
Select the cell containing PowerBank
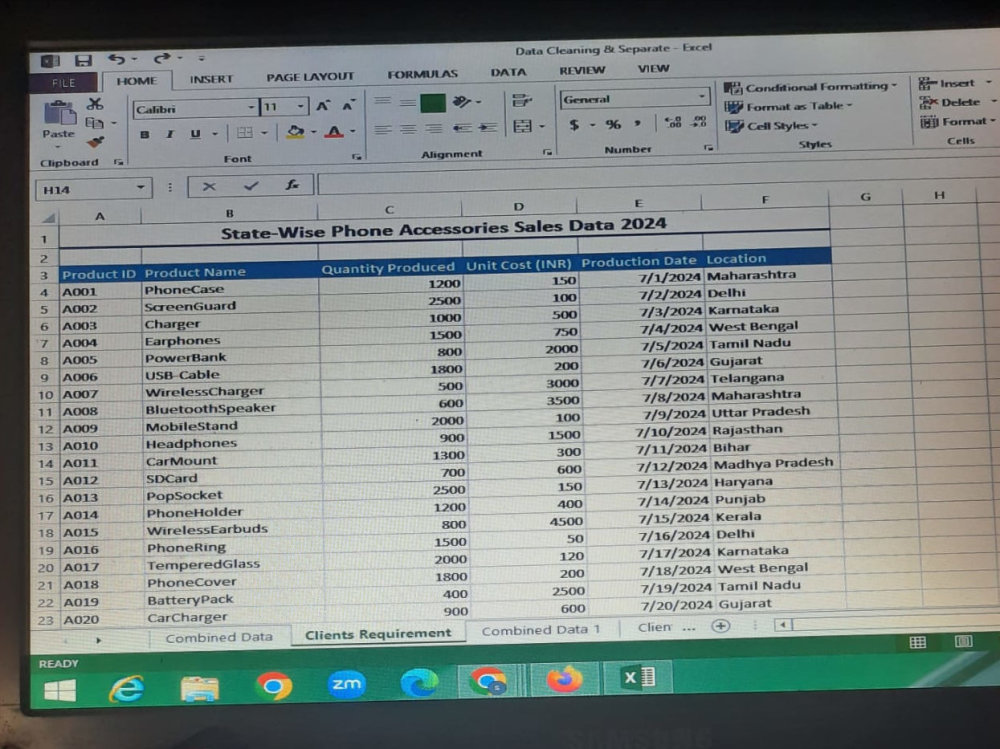click(231, 358)
